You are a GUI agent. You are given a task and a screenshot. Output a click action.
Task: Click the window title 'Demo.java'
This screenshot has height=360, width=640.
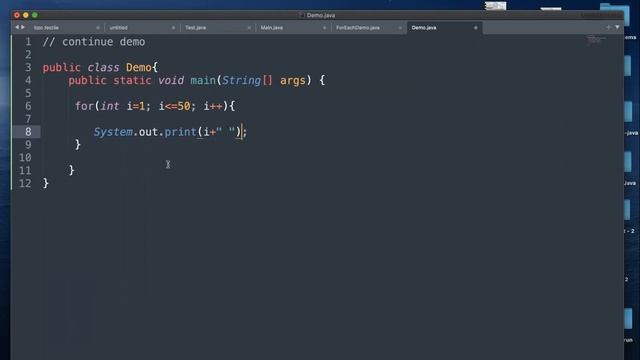click(x=321, y=15)
